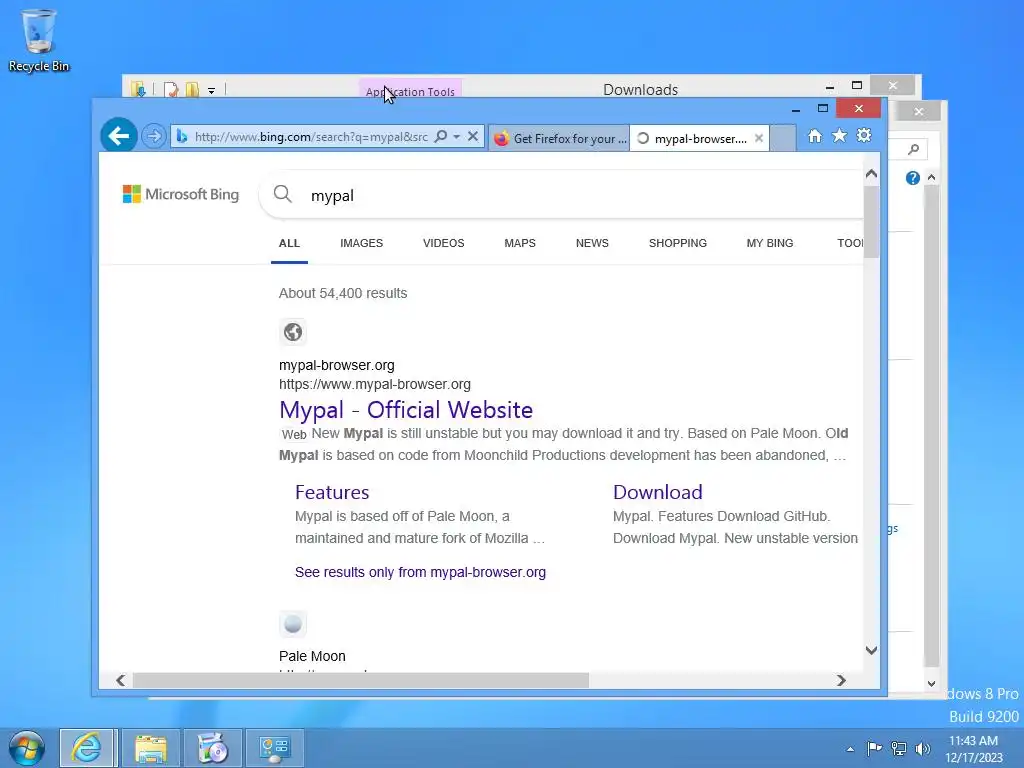This screenshot has height=768, width=1024.
Task: Open File Explorer from the taskbar
Action: 151,748
